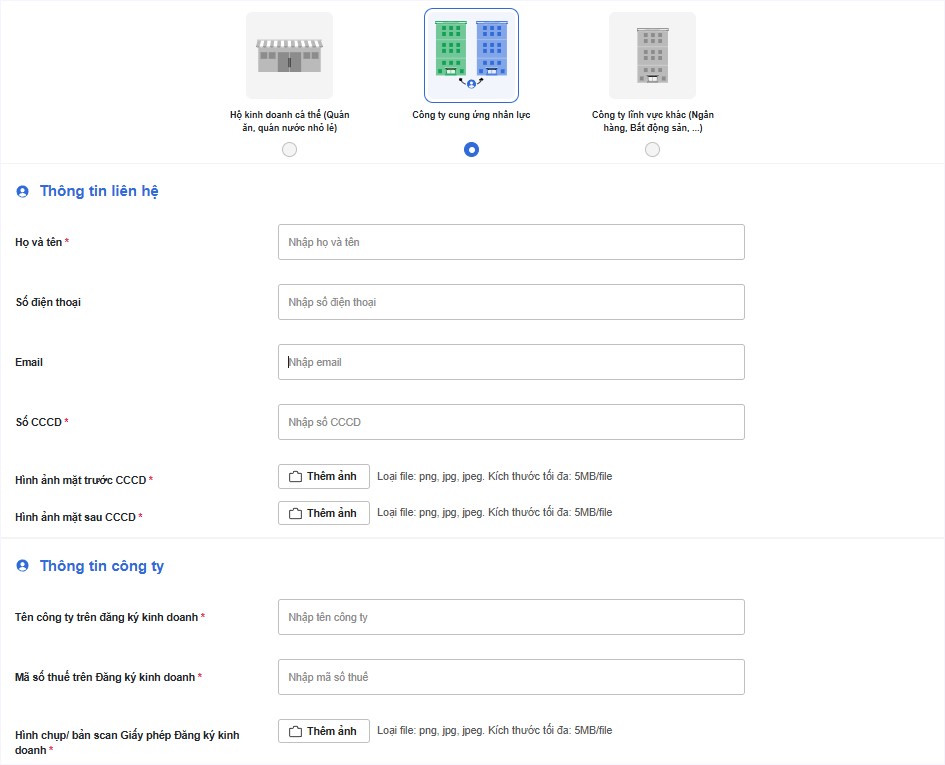This screenshot has height=765, width=945.
Task: Select the Hộ kinh doanh cá thể storefront image
Action: tap(289, 55)
